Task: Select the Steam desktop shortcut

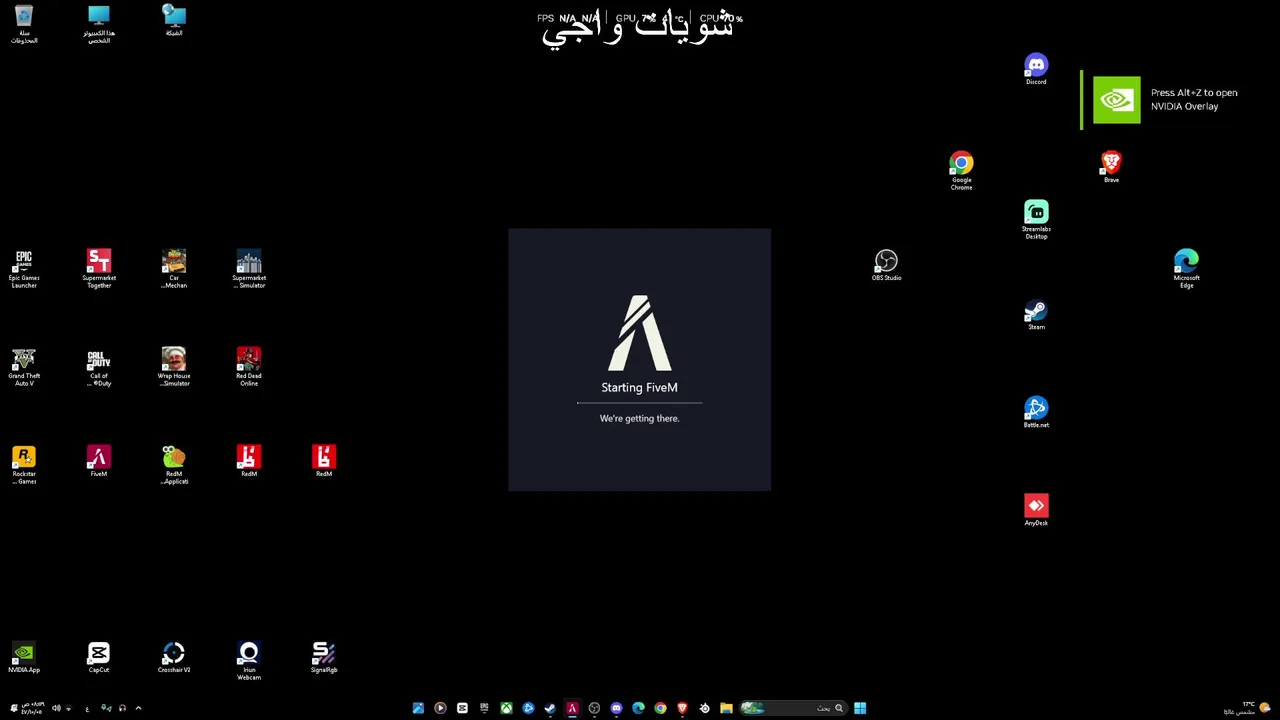Action: point(1036,314)
